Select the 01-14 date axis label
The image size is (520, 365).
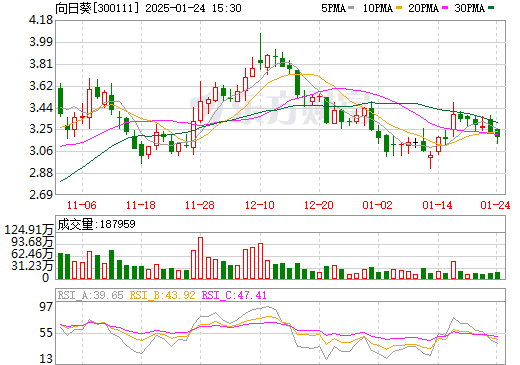click(x=437, y=205)
